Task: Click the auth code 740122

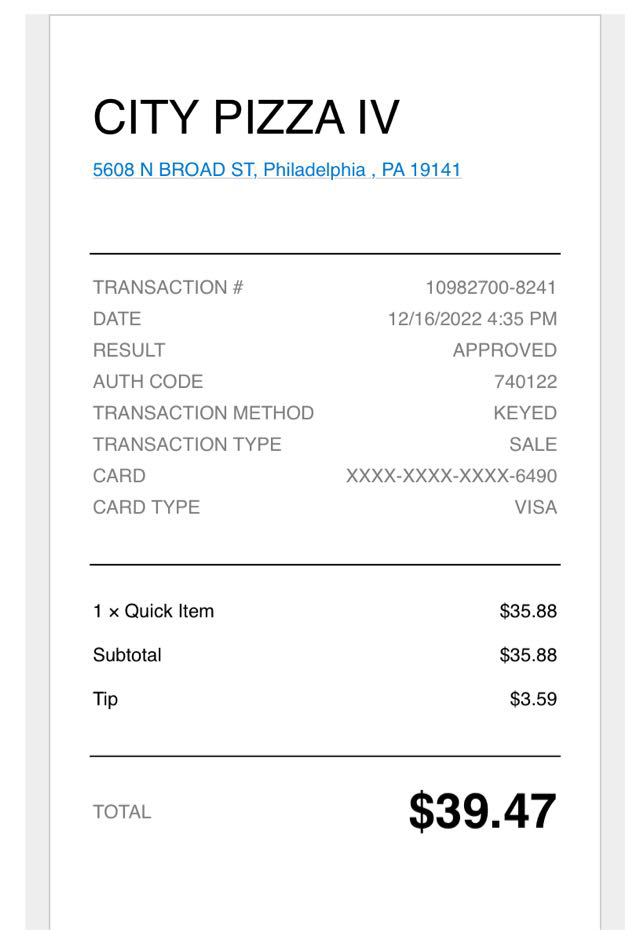Action: pyautogui.click(x=525, y=381)
